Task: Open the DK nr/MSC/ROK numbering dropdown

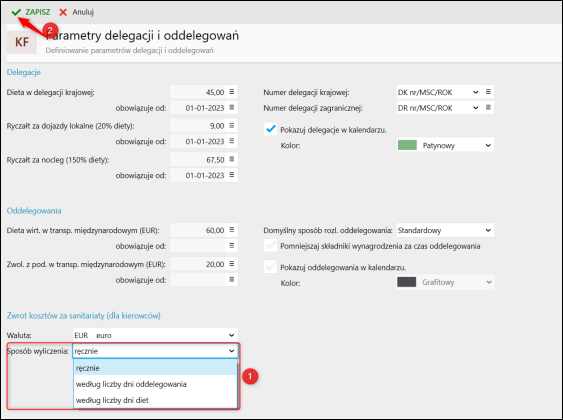Action: 438,92
